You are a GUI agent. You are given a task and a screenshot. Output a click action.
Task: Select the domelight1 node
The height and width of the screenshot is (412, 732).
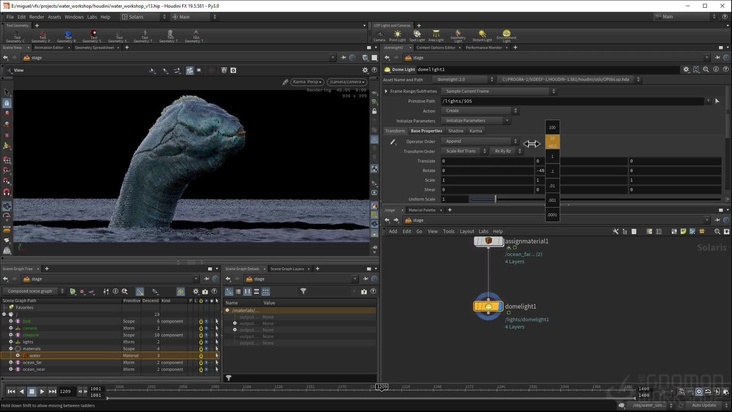(488, 307)
